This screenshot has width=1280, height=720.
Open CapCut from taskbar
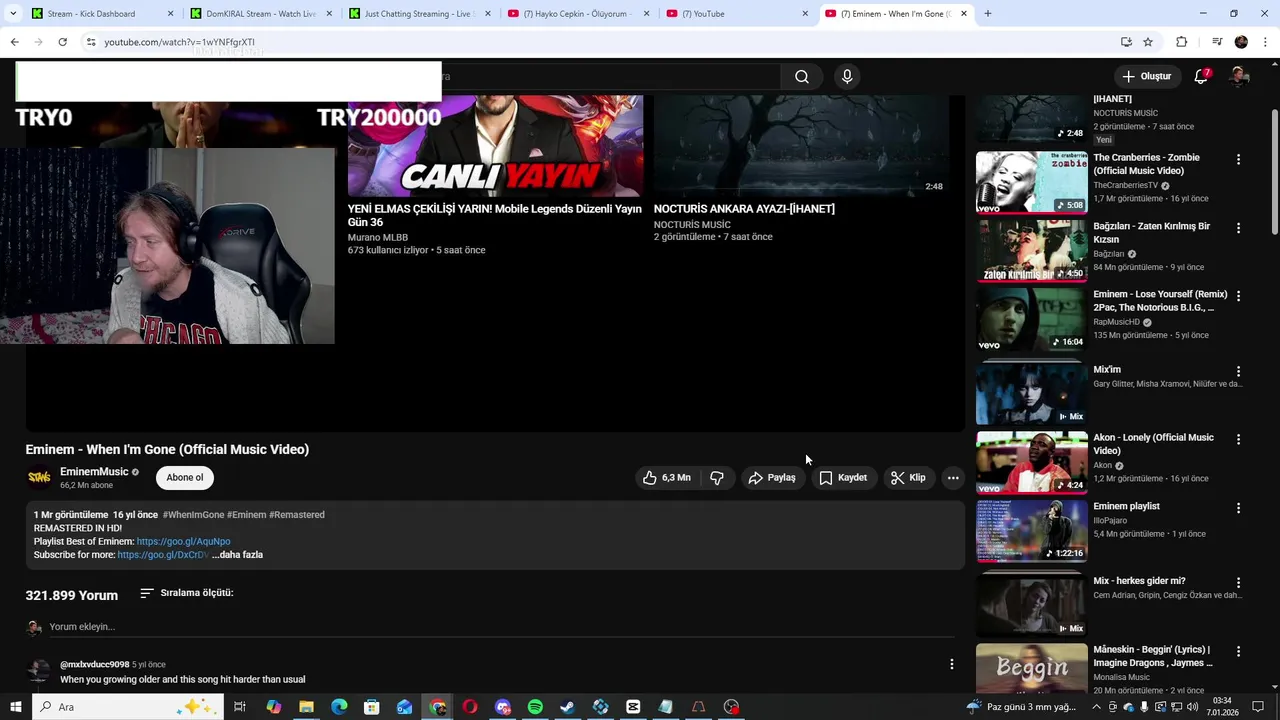tap(633, 707)
